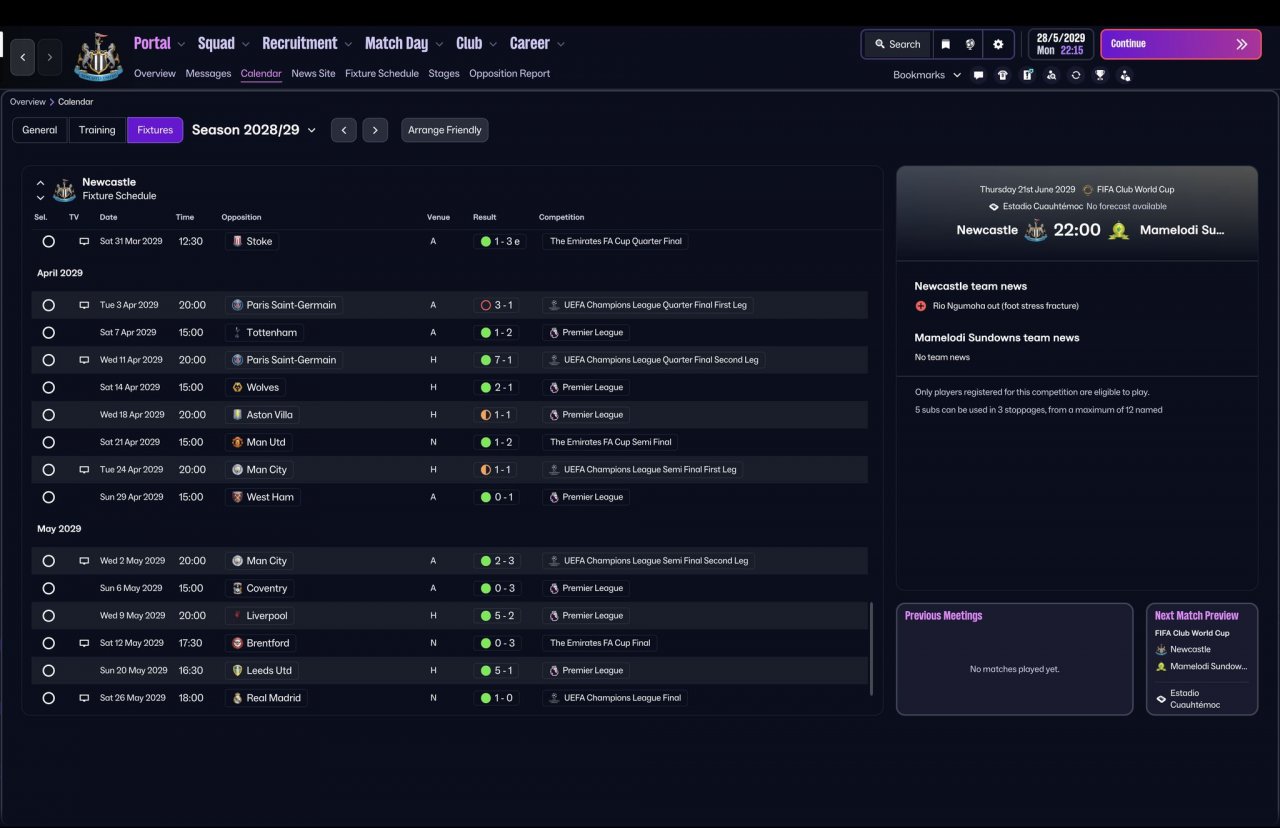Click the report card bookmark icon
The width and height of the screenshot is (1280, 828).
tap(1027, 75)
